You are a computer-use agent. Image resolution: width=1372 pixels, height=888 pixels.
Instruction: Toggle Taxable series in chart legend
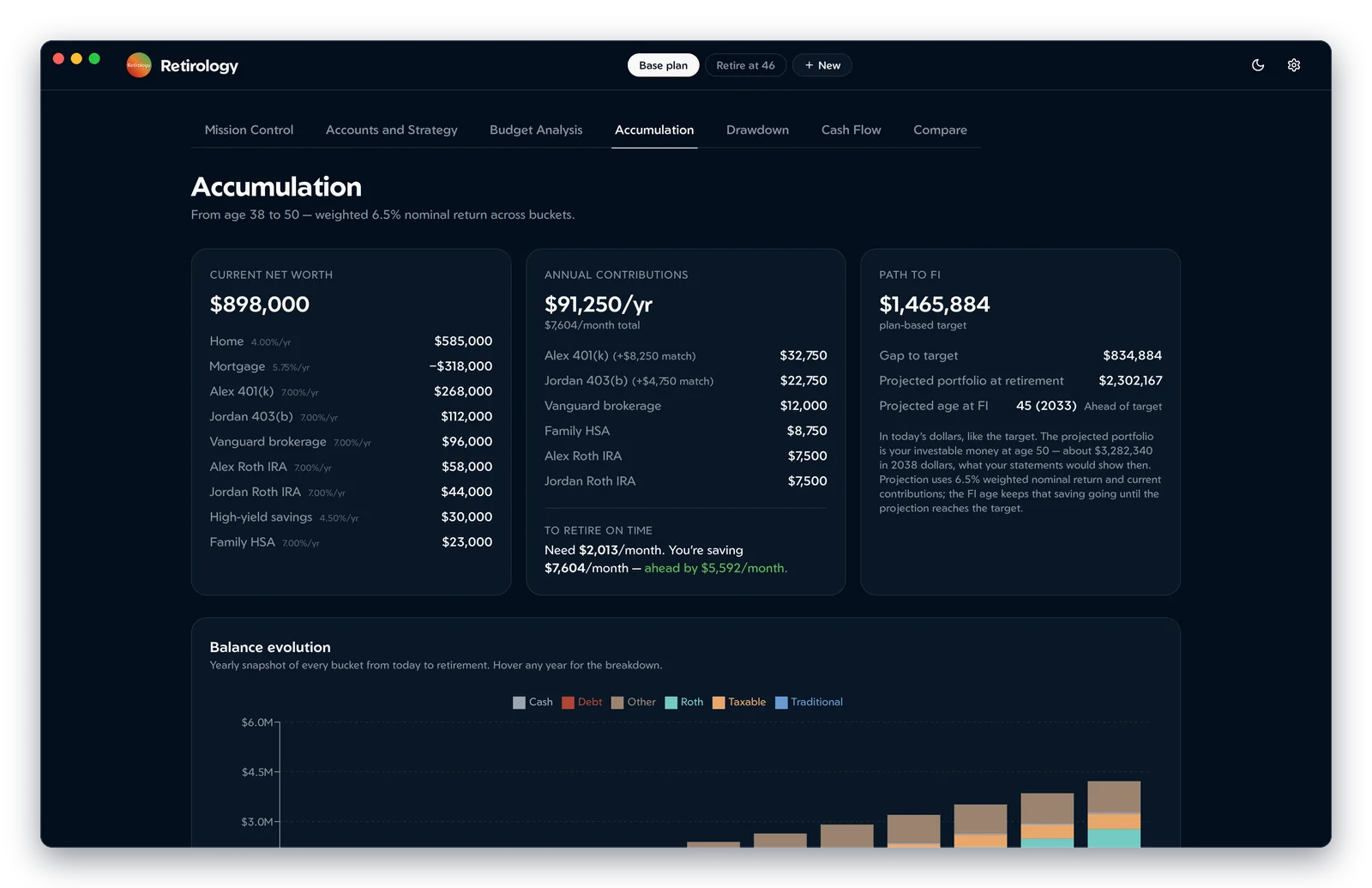[x=739, y=702]
